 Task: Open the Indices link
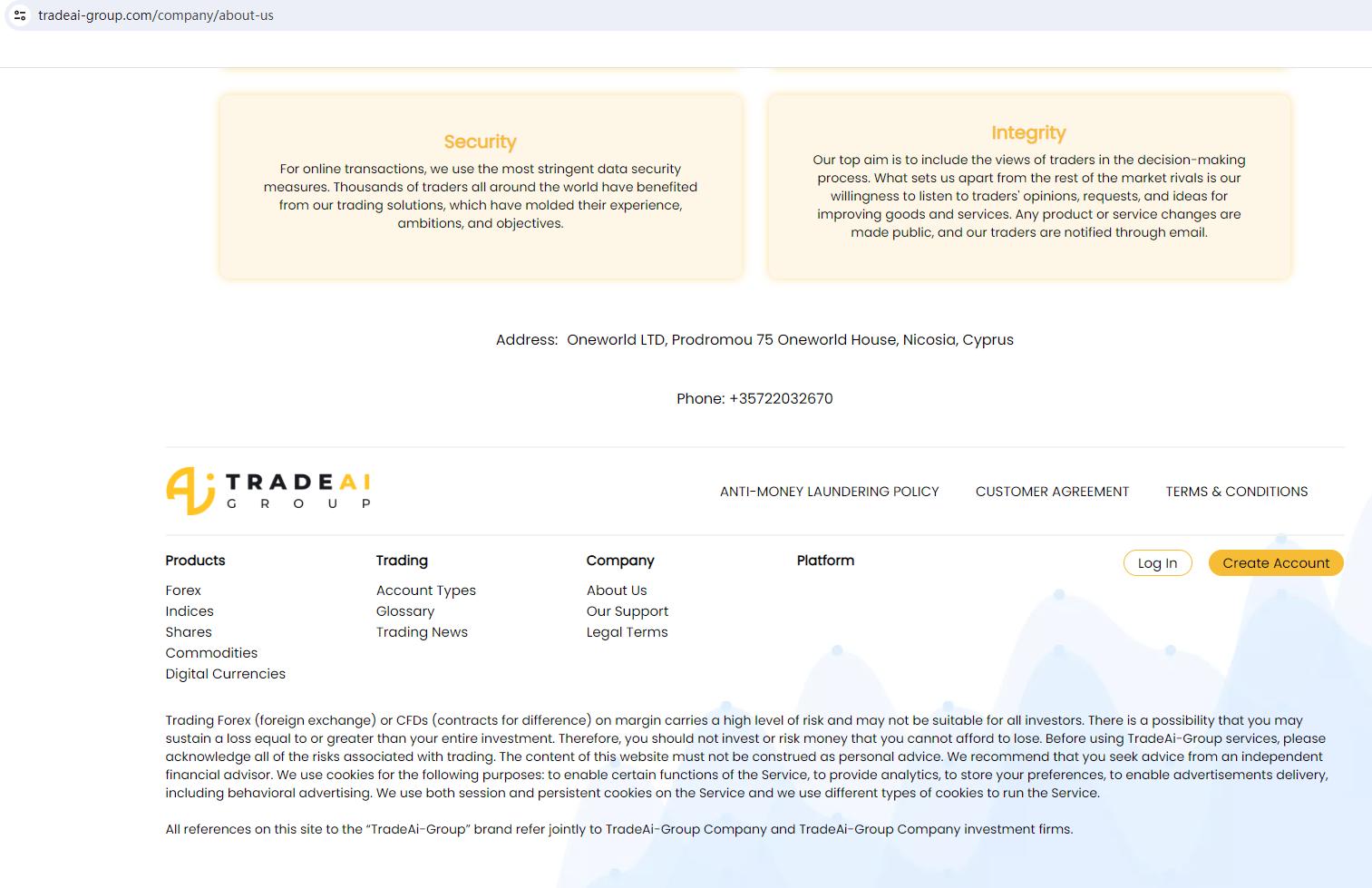click(x=190, y=611)
